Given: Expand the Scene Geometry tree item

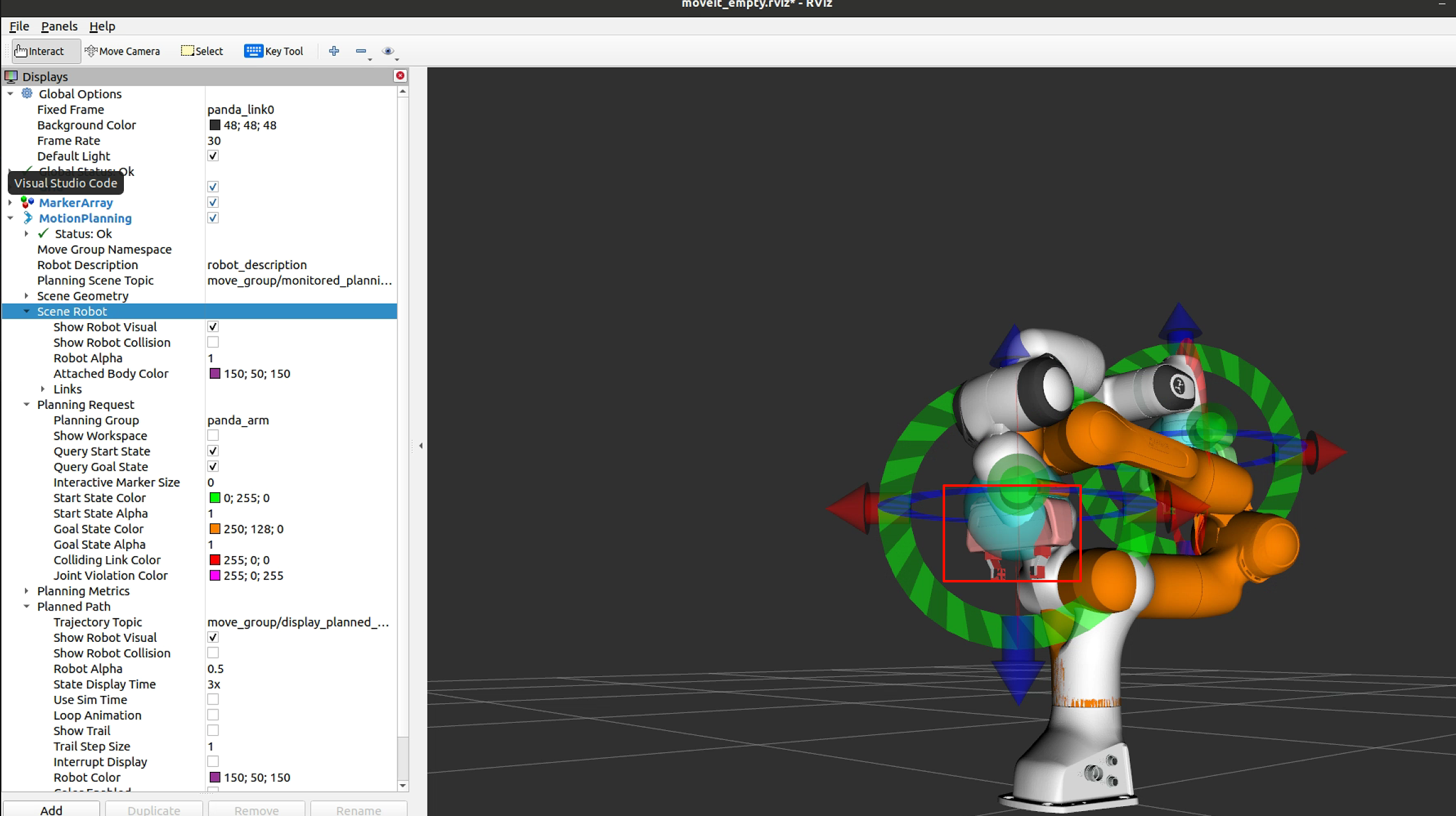Looking at the screenshot, I should click(x=26, y=296).
